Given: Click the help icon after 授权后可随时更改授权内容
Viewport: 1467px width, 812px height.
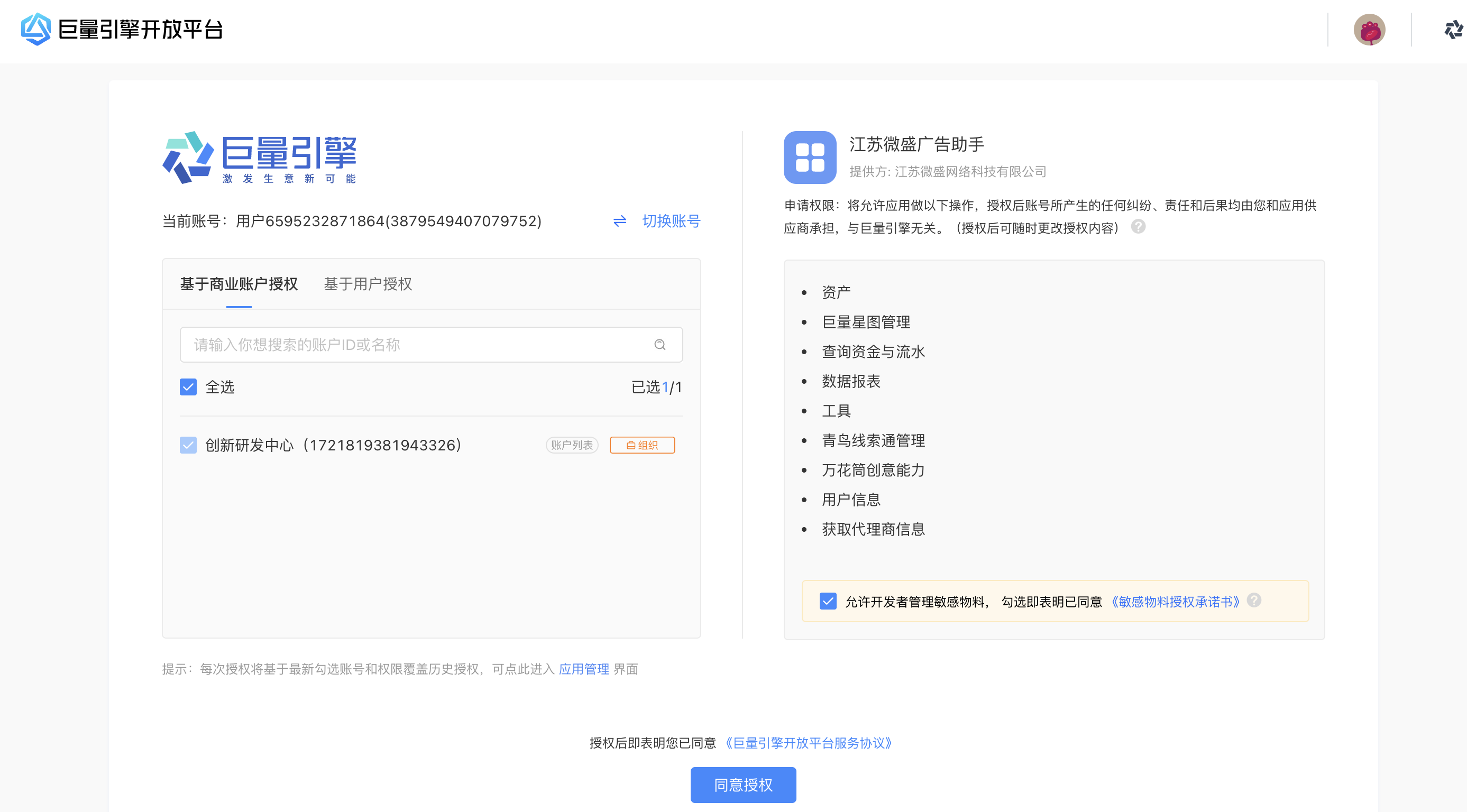Looking at the screenshot, I should coord(1138,227).
